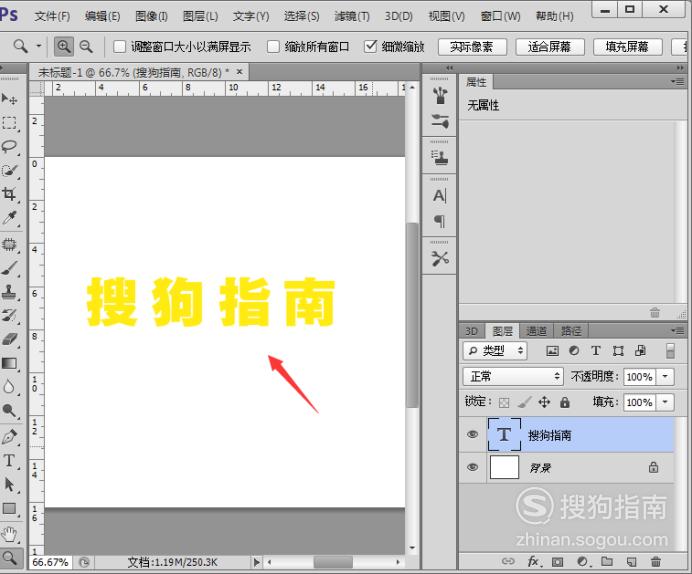692x574 pixels.
Task: Collapse the right panel dock arrows
Action: [x=680, y=68]
